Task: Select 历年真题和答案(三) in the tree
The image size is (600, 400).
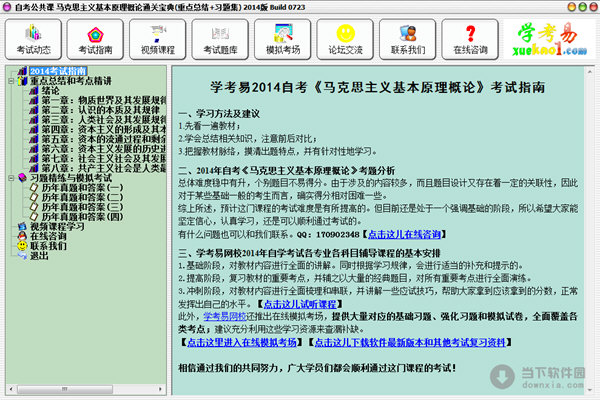Action: click(82, 207)
